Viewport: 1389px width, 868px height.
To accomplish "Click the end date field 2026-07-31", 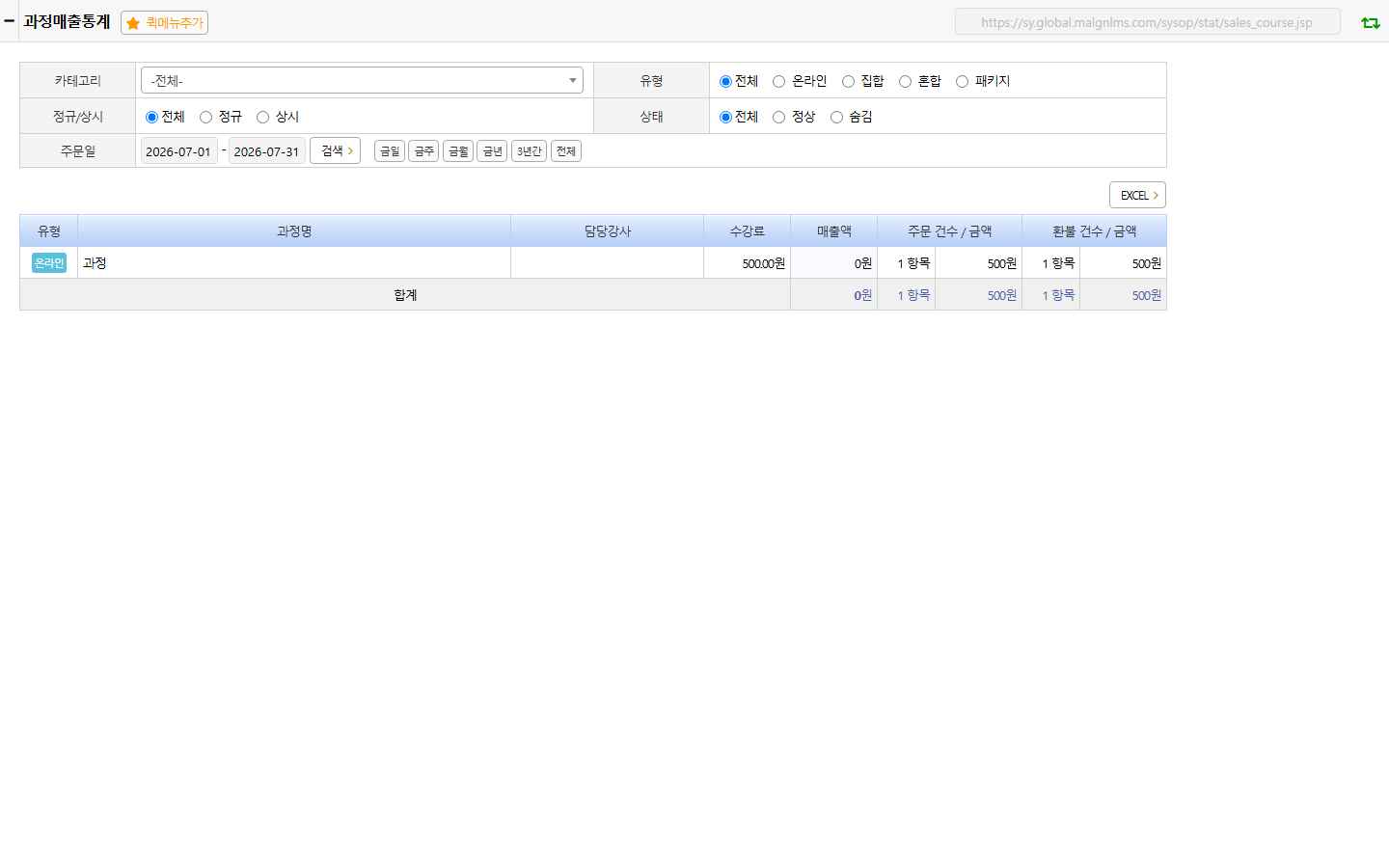I will 266,151.
